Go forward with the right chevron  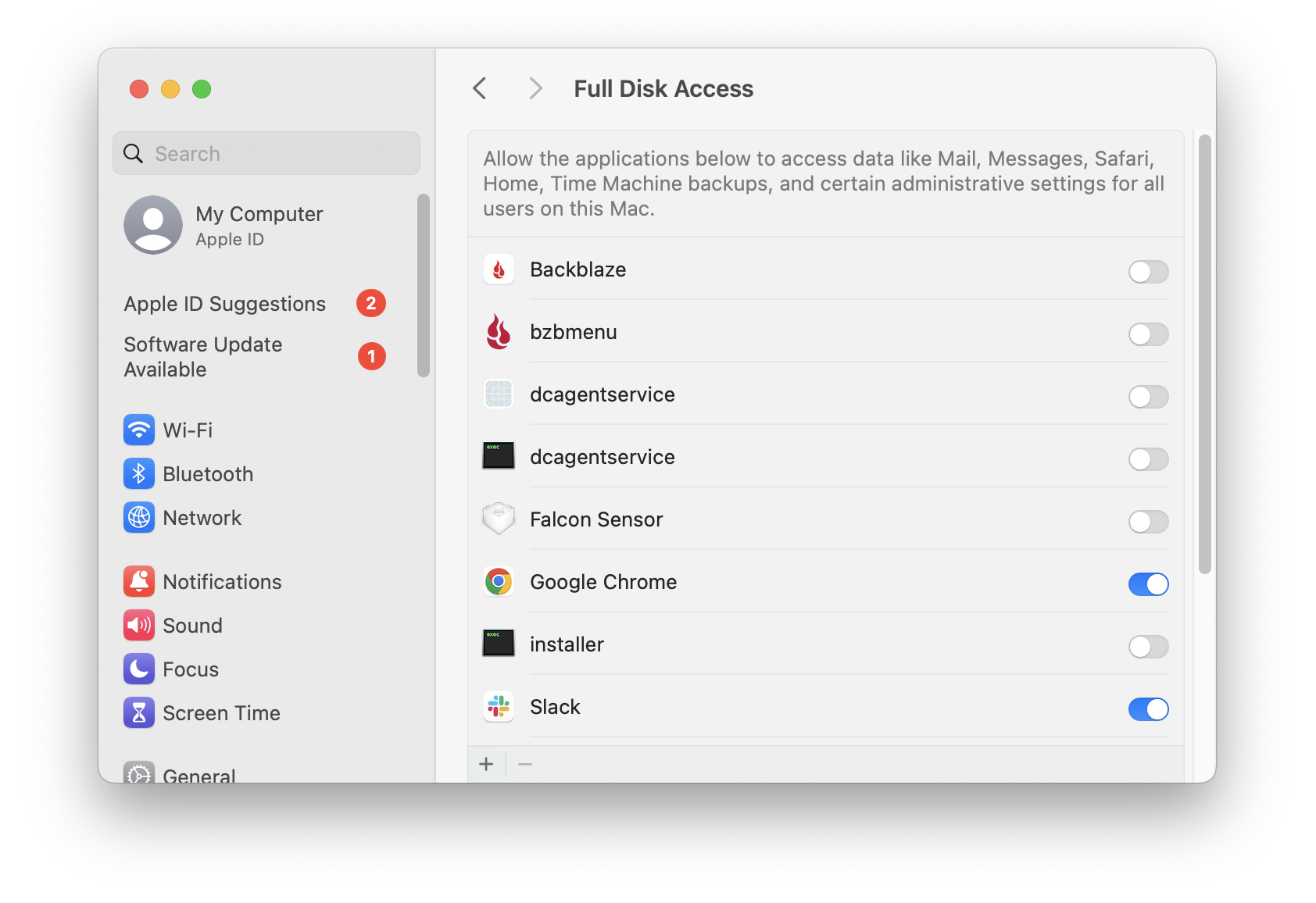[535, 88]
